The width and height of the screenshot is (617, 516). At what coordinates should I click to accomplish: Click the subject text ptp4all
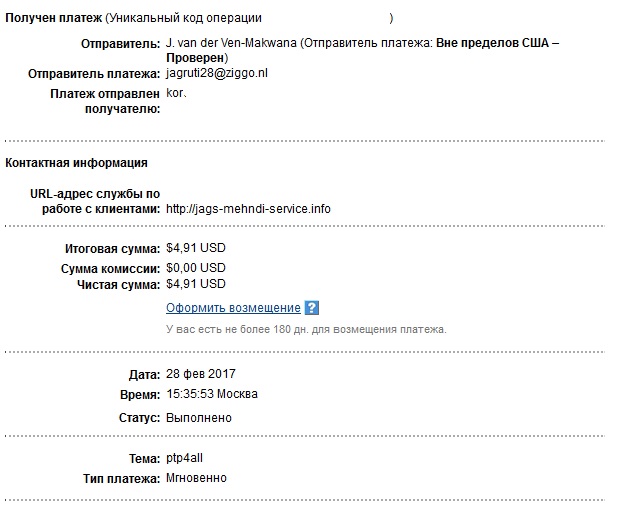click(x=184, y=458)
